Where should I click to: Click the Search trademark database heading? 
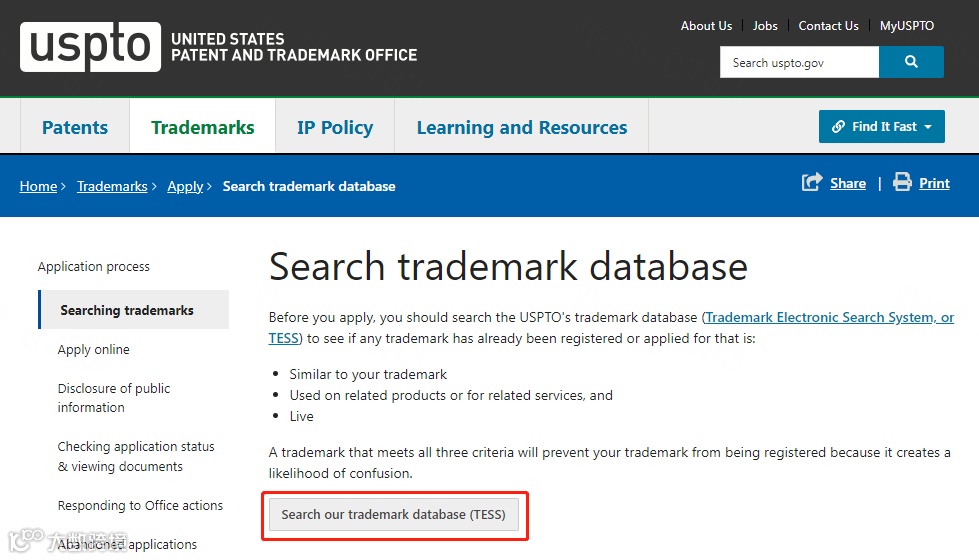click(508, 267)
